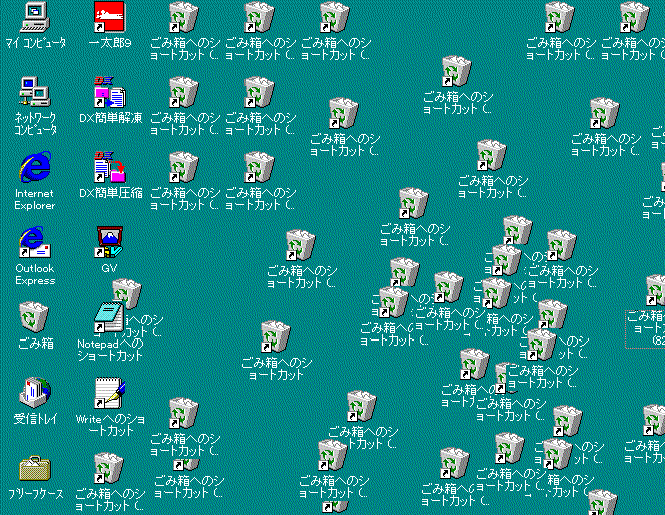
Task: Select the ごみ箱 recycle bin icon
Action: click(x=34, y=317)
